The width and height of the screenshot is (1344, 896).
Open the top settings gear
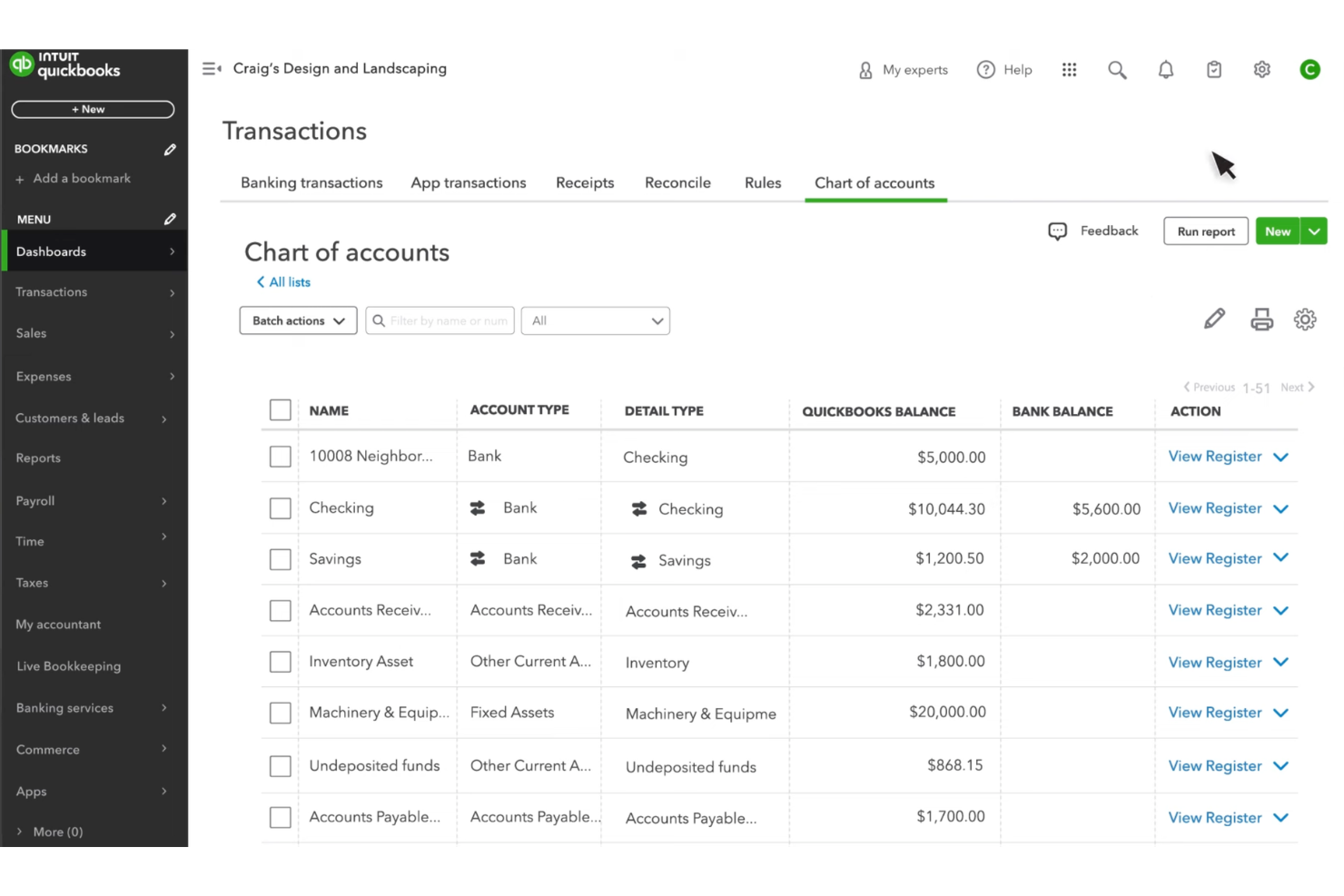pos(1261,69)
